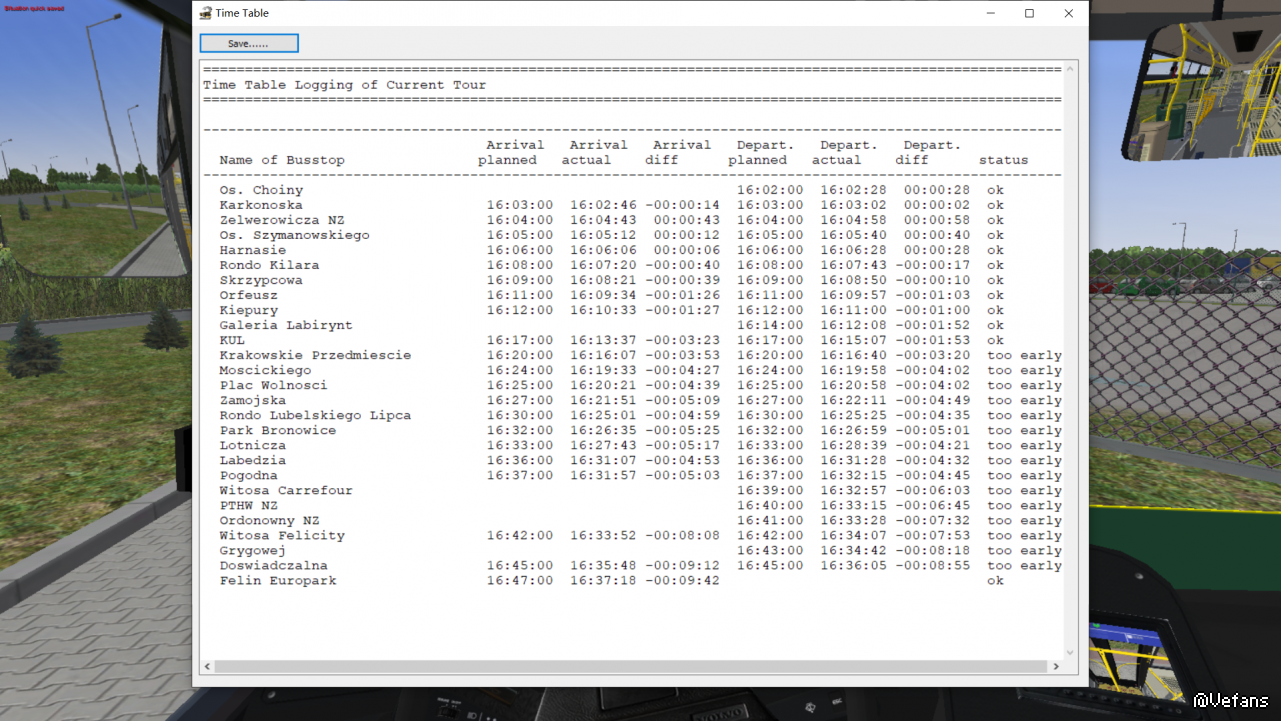
Task: Click the actual departure time "16:02:28"
Action: (x=853, y=190)
